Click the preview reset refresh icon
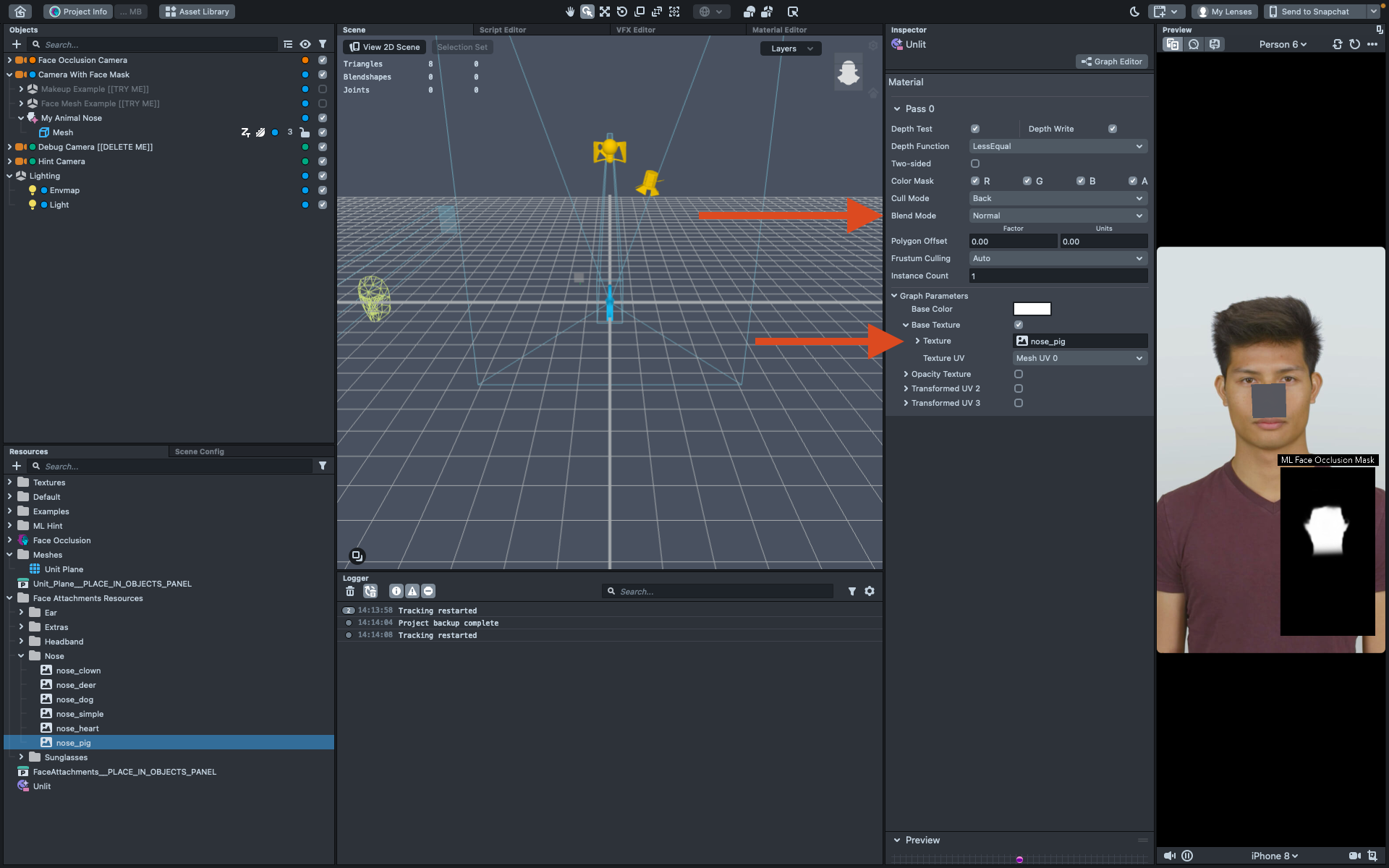The width and height of the screenshot is (1389, 868). click(x=1354, y=44)
